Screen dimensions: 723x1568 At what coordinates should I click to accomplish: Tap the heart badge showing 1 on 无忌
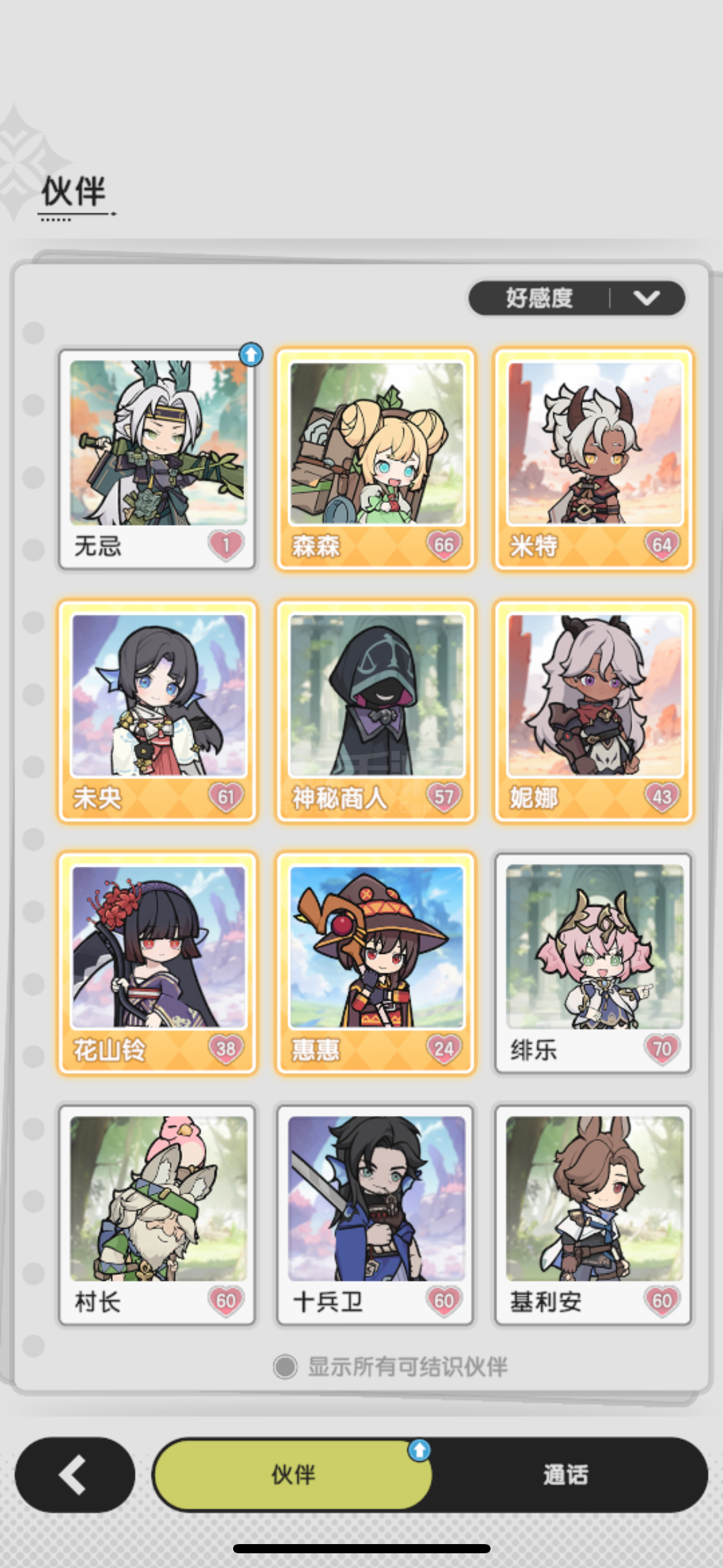226,545
